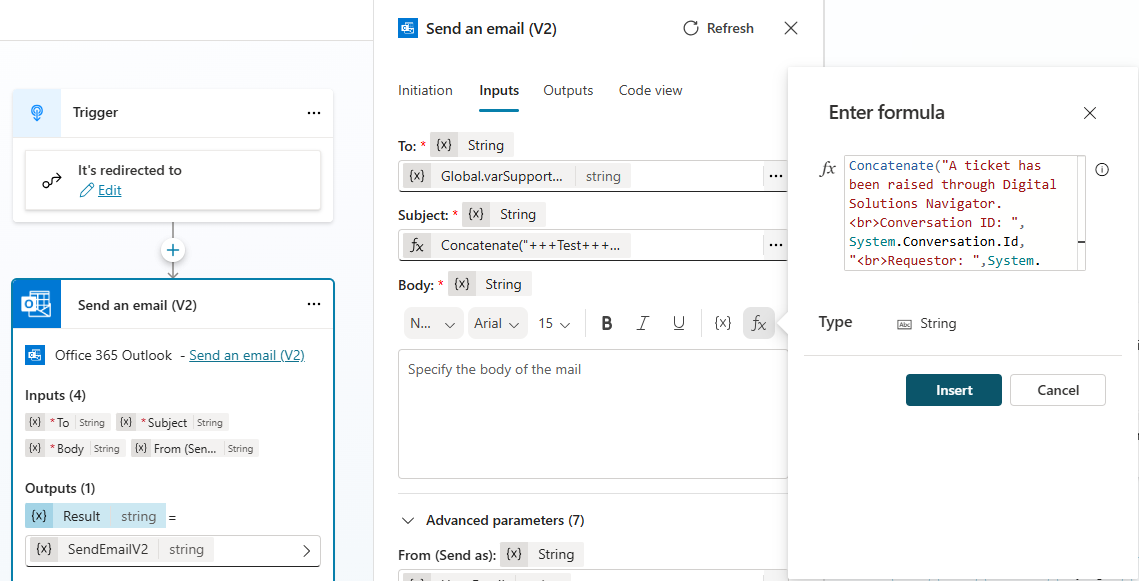Open the To field three-dot options
Screen dimensions: 1139x581
[x=775, y=176]
